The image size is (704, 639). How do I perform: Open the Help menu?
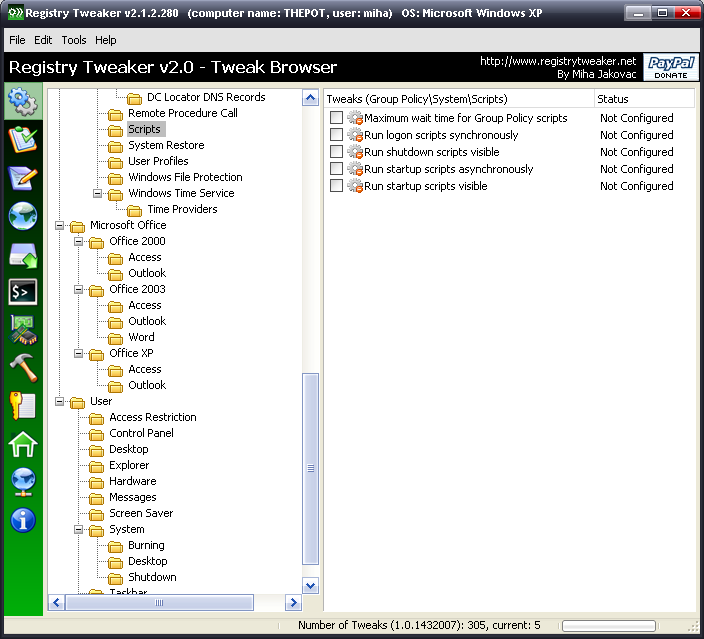coord(106,40)
